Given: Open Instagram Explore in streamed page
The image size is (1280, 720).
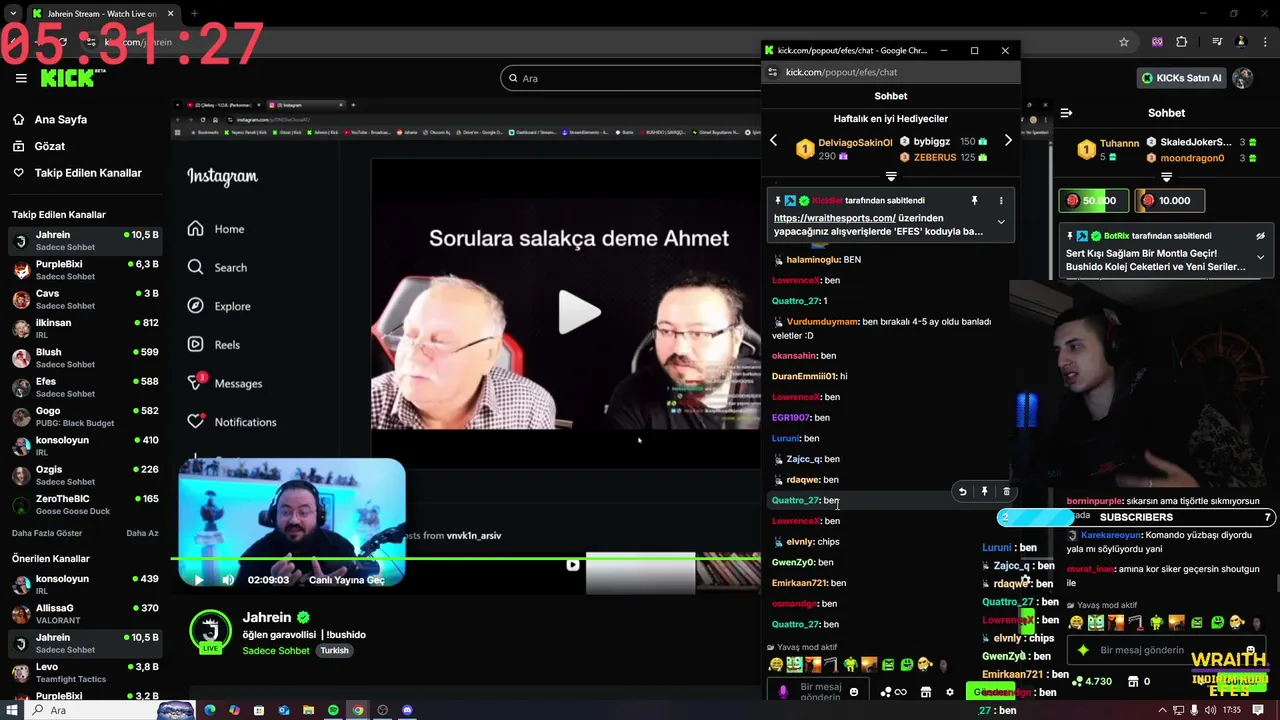Looking at the screenshot, I should tap(220, 306).
